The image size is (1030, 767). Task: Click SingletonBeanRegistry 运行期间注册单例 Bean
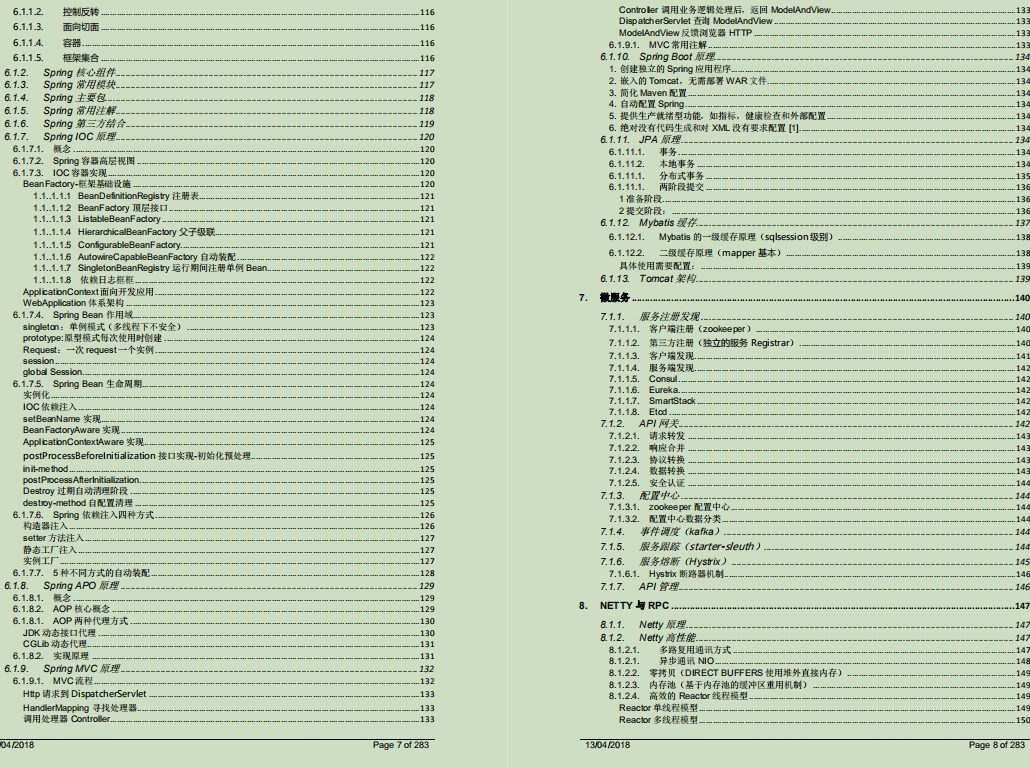pyautogui.click(x=234, y=268)
